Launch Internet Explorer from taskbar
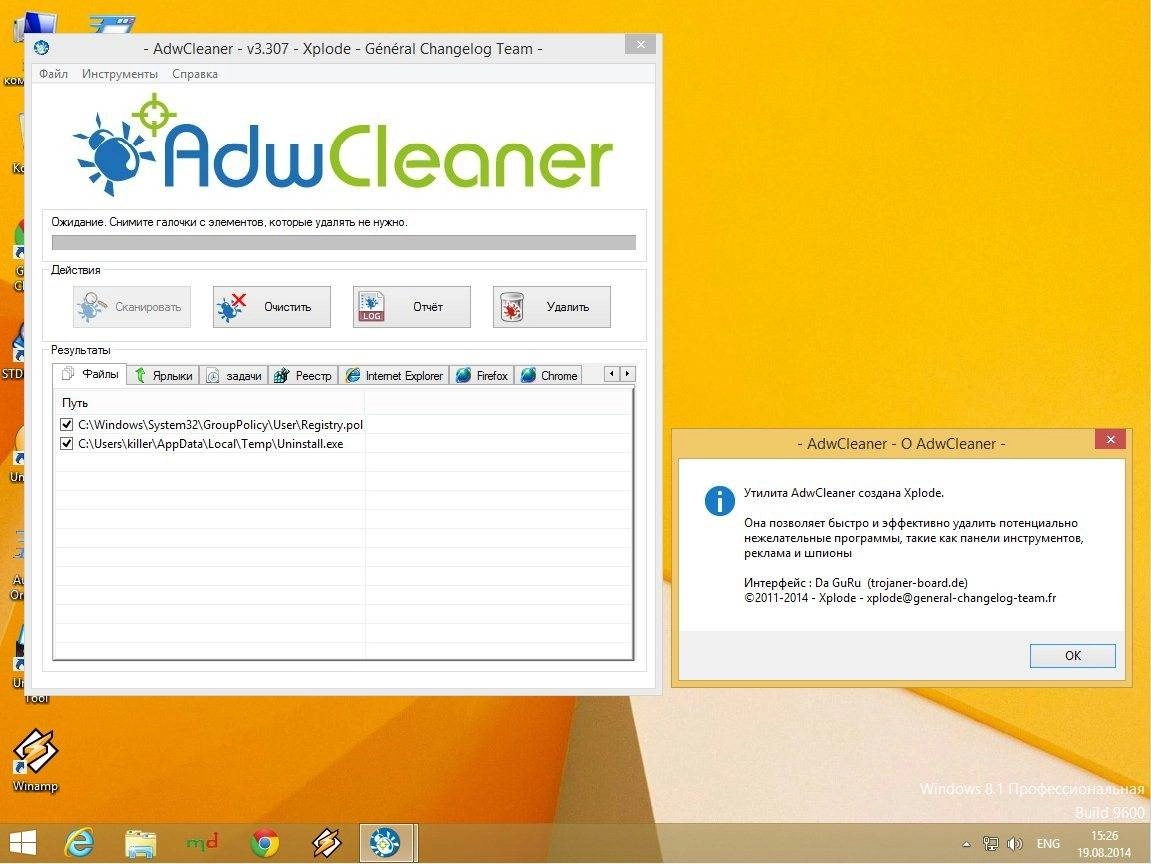This screenshot has height=864, width=1151. pos(79,843)
